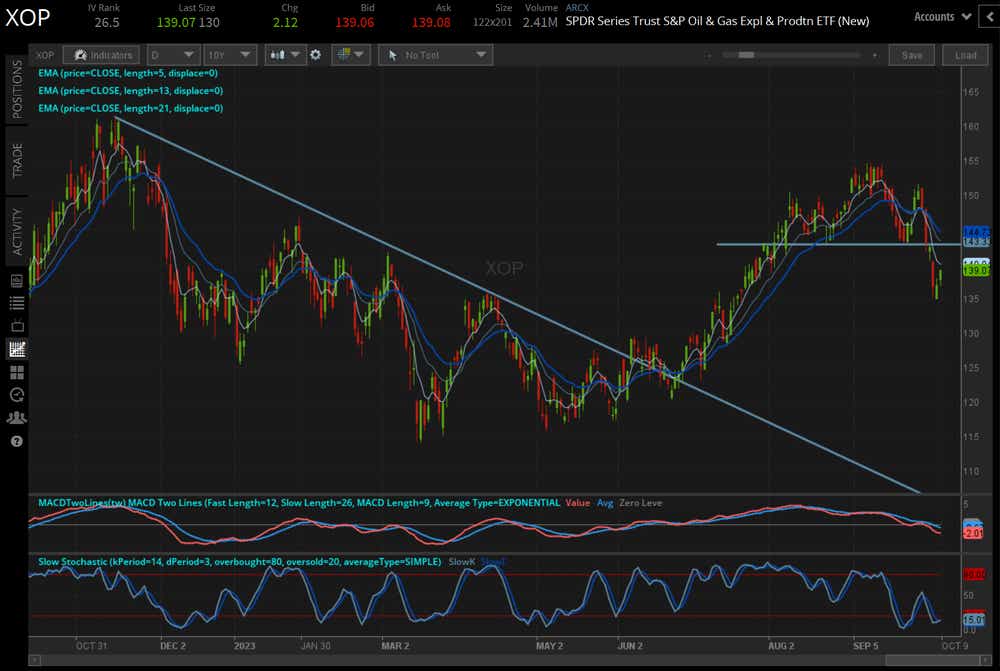Click the Ask price 139.08
Viewport: 1000px width, 671px height.
(431, 22)
